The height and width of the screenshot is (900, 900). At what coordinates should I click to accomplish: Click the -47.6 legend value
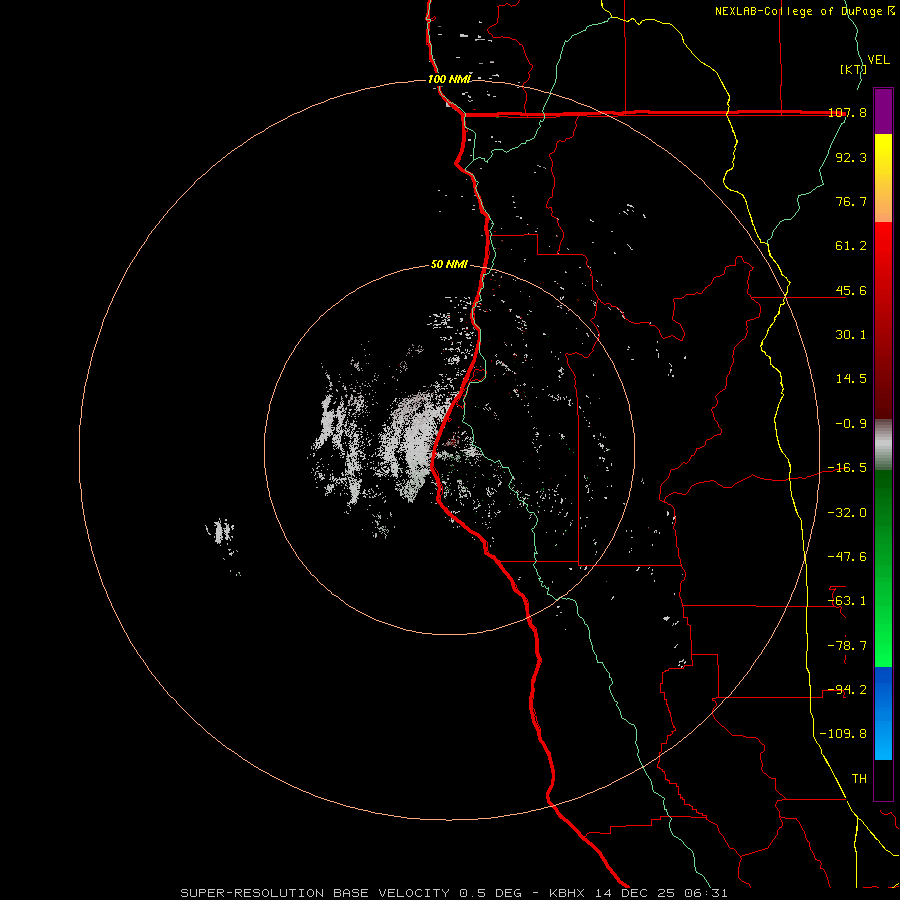(847, 557)
